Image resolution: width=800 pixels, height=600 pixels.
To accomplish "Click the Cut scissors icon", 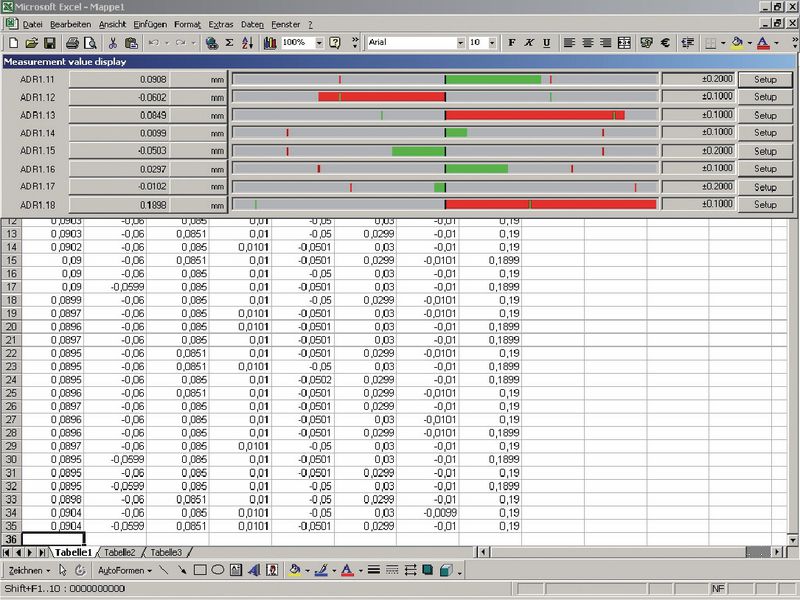I will coord(113,43).
